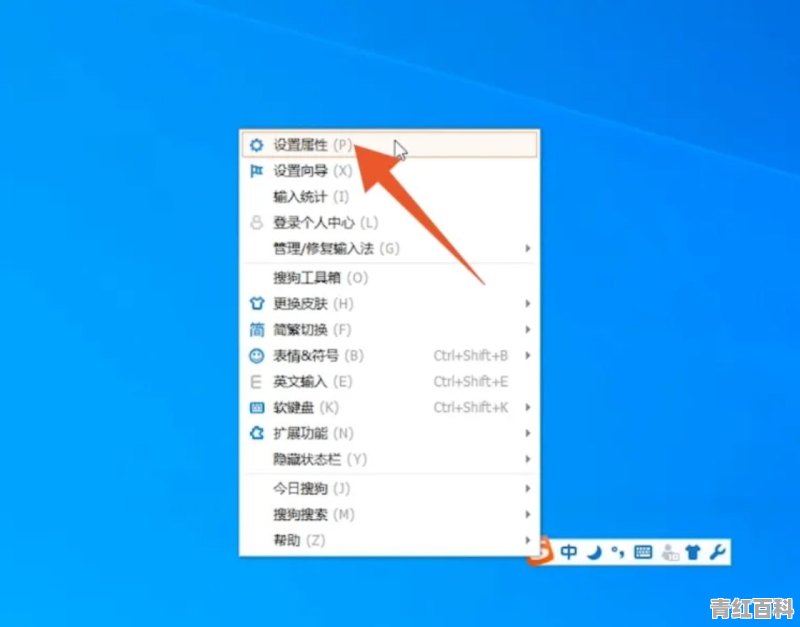Click the user login icon on status bar

(x=669, y=553)
